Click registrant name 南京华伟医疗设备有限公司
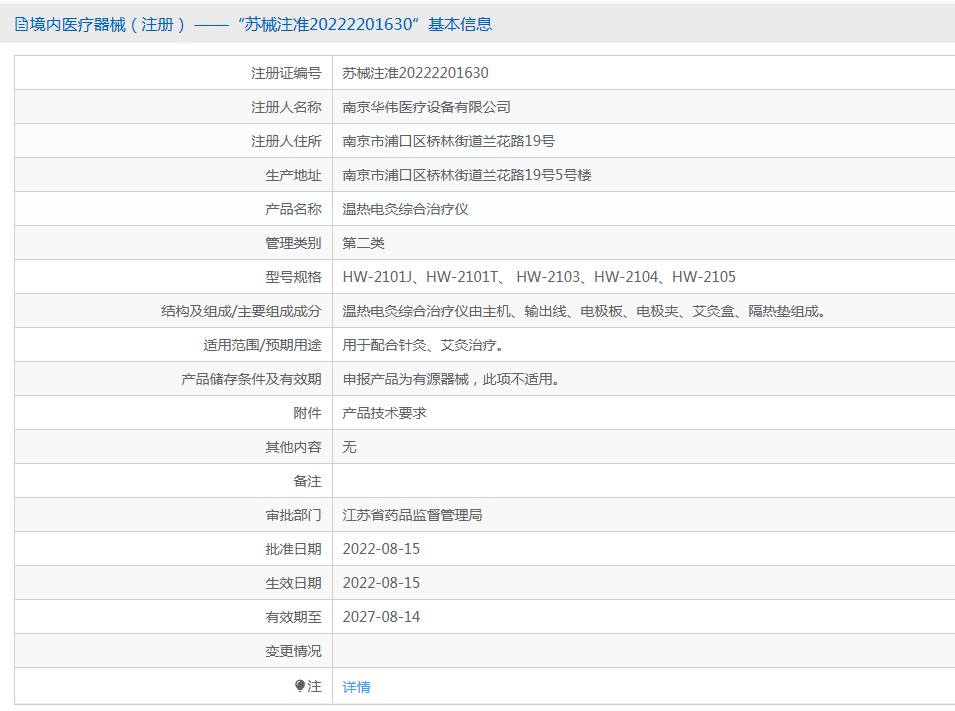Screen dimensions: 955x711 point(426,107)
